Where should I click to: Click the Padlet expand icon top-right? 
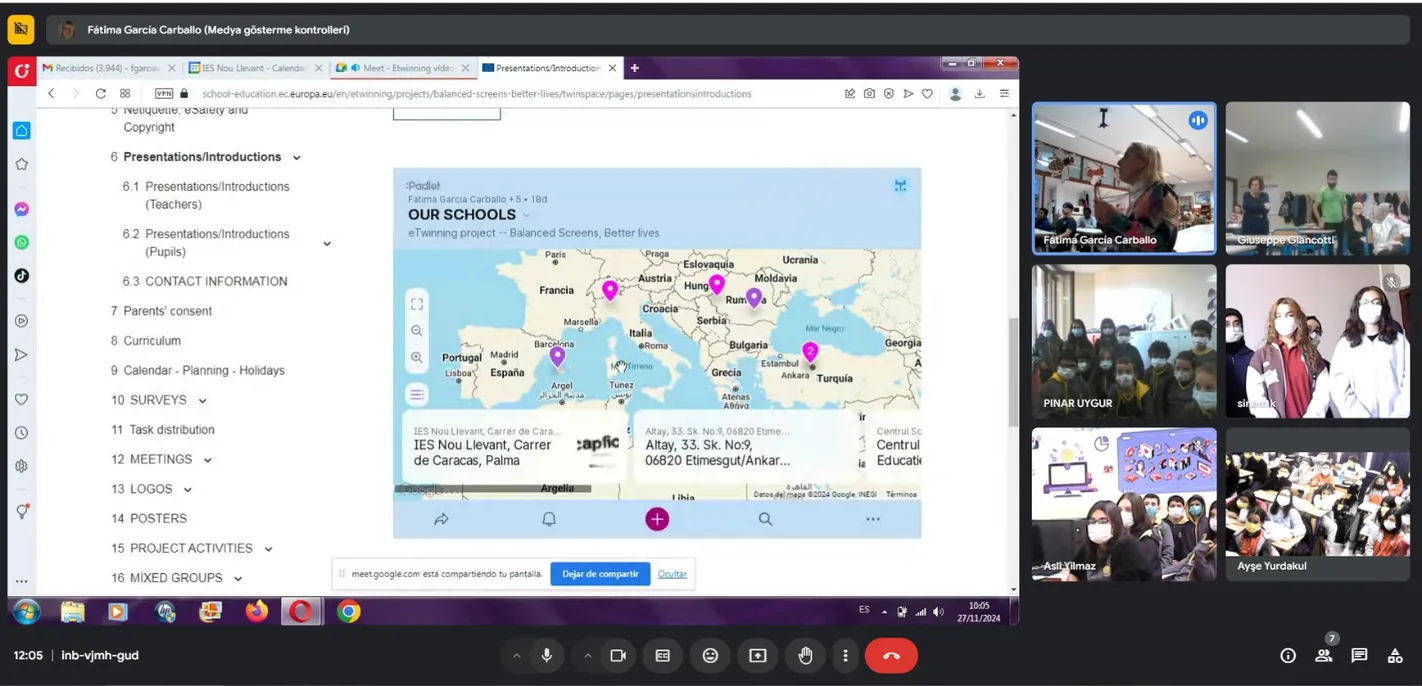[x=900, y=186]
